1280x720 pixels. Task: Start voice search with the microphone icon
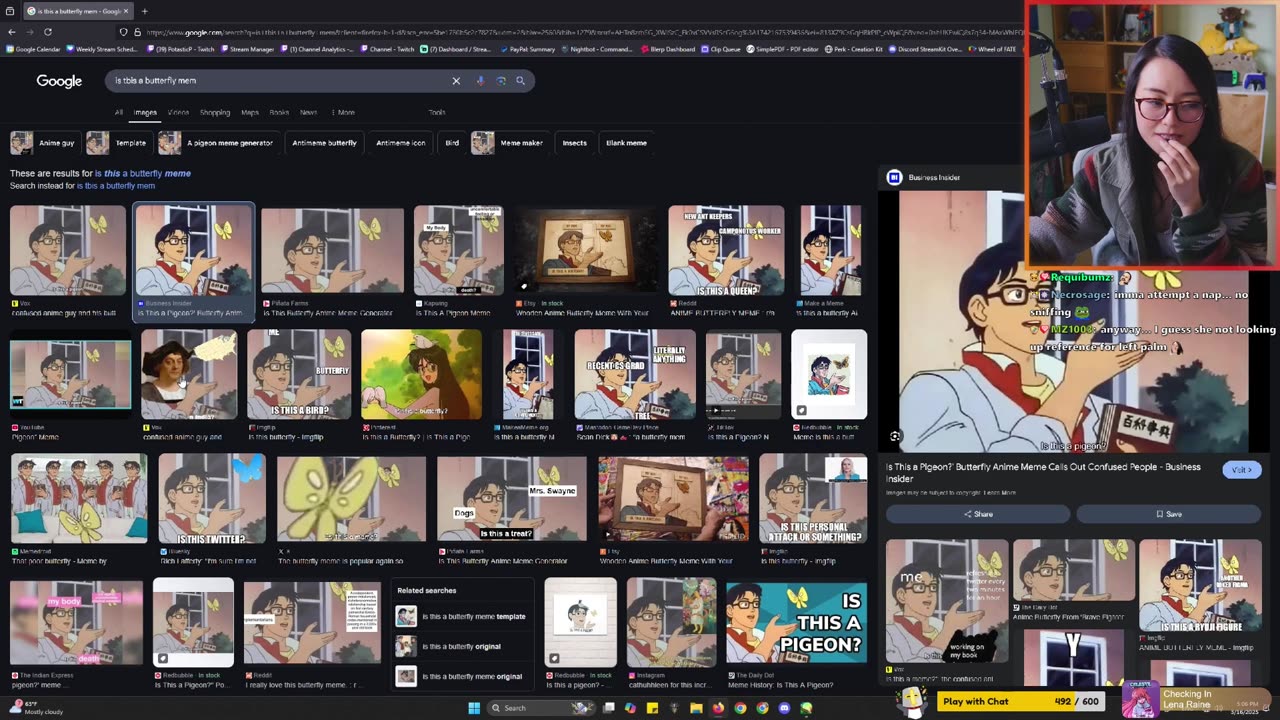[481, 81]
